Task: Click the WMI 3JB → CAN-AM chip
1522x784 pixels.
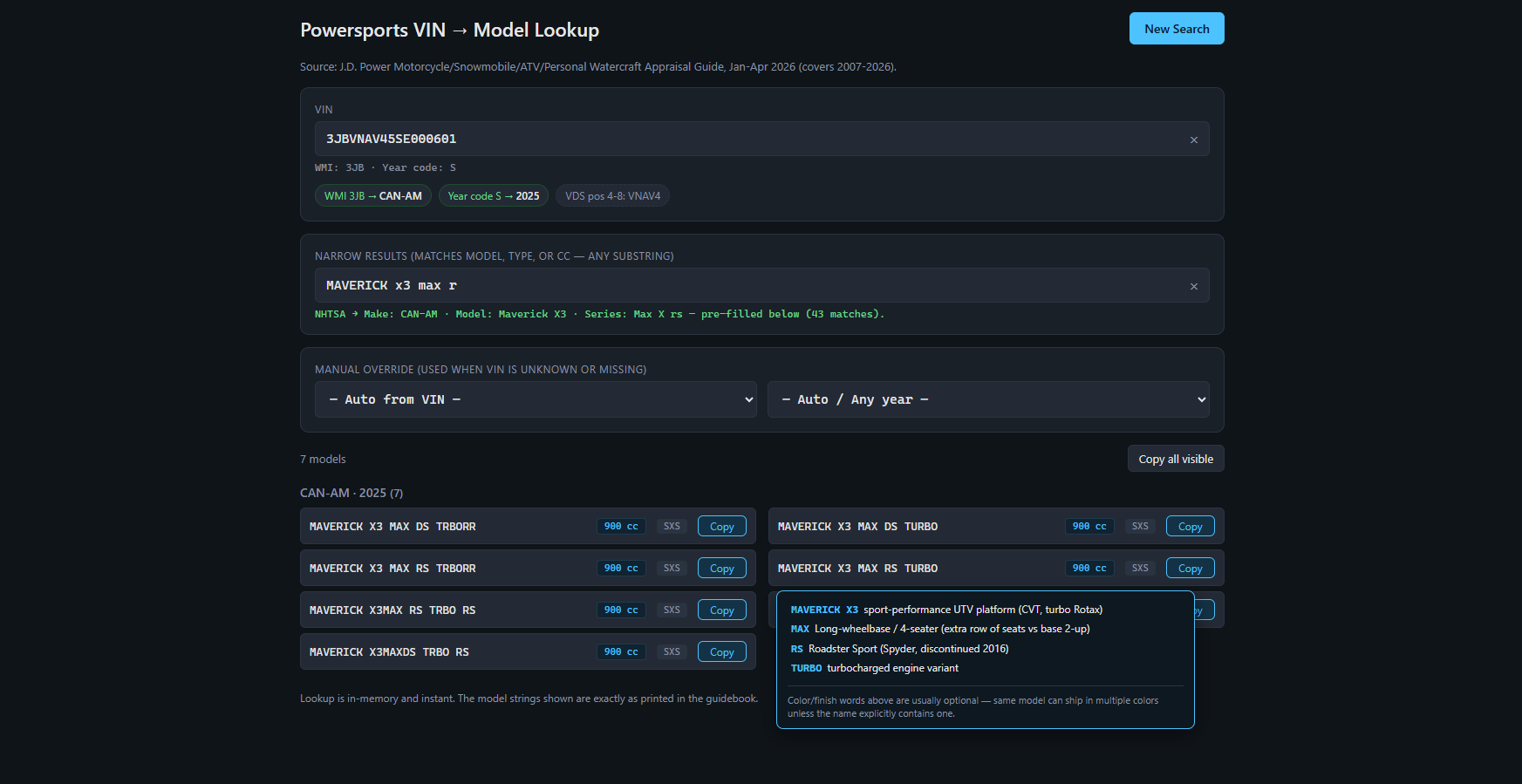Action: click(x=373, y=196)
